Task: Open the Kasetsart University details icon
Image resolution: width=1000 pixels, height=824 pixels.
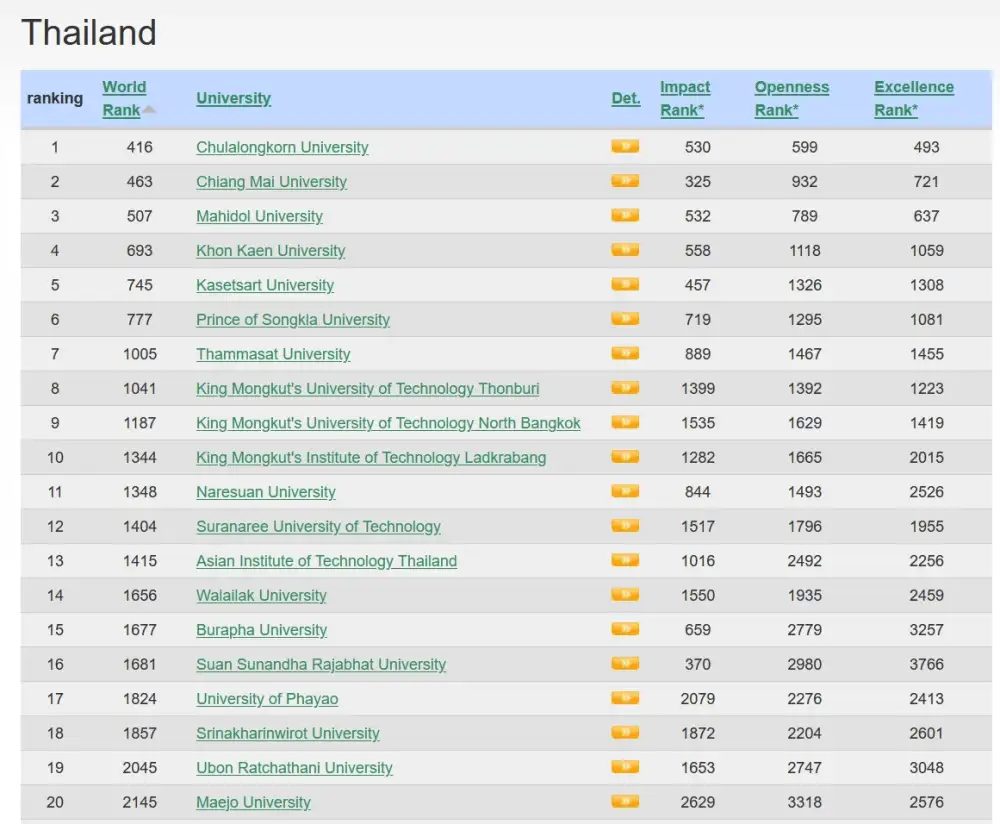Action: [625, 285]
